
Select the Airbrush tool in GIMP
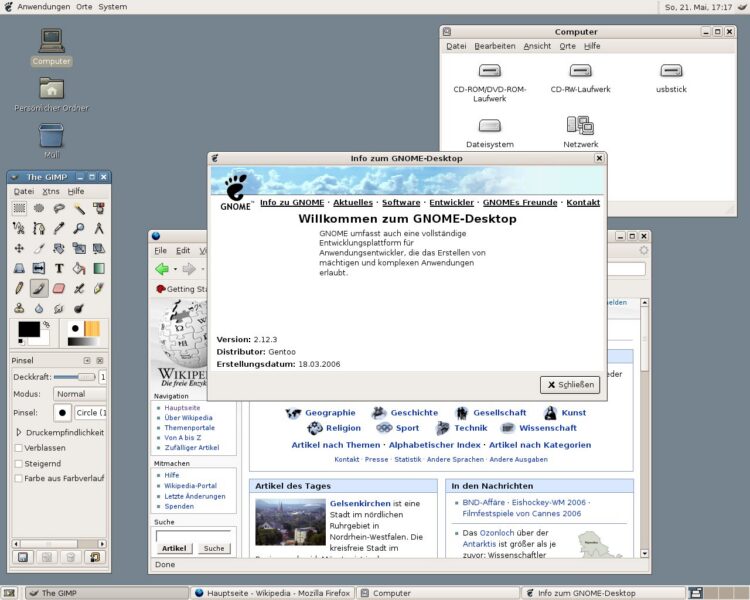click(x=79, y=289)
